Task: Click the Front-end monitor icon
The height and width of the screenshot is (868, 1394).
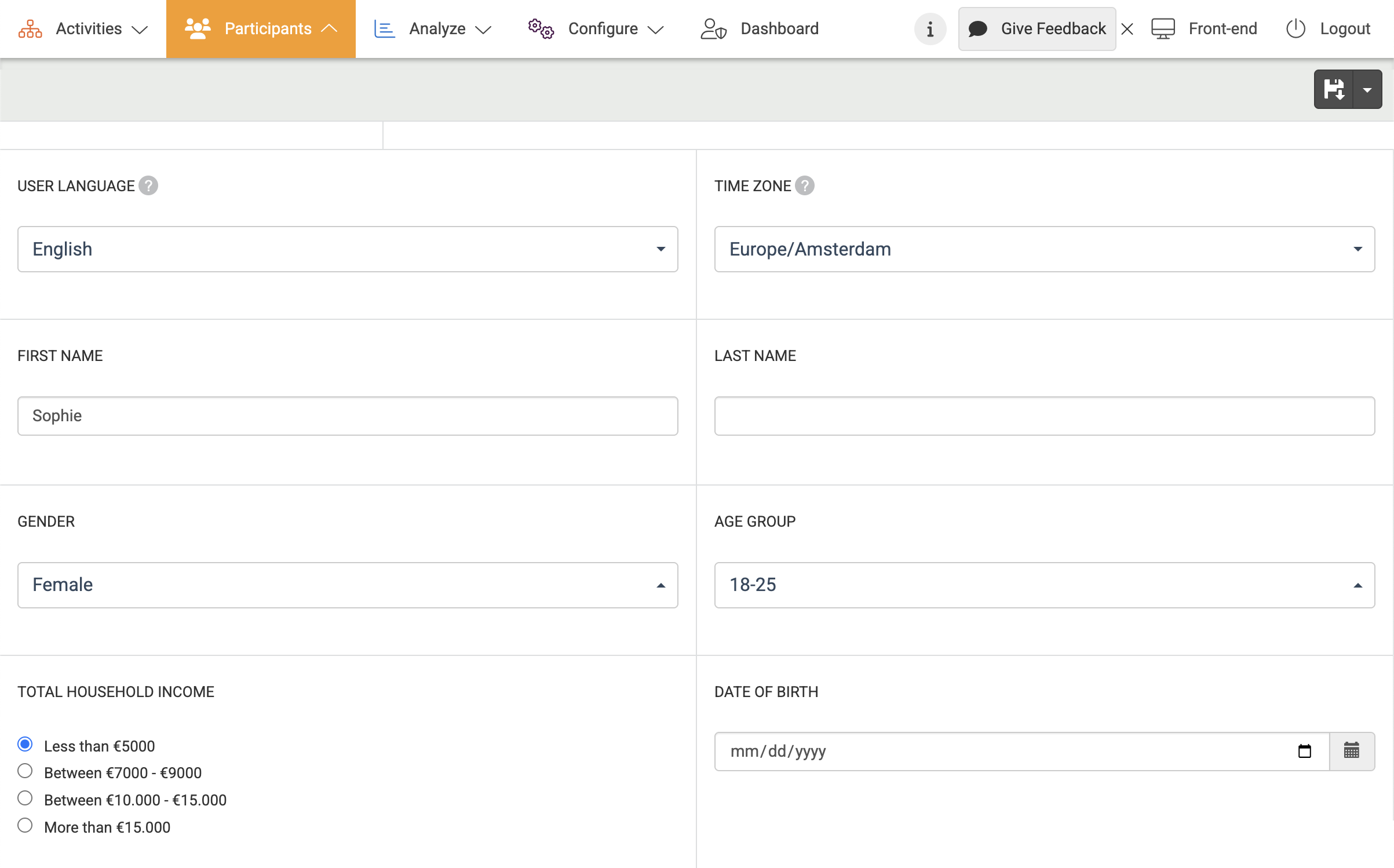Action: pos(1163,29)
